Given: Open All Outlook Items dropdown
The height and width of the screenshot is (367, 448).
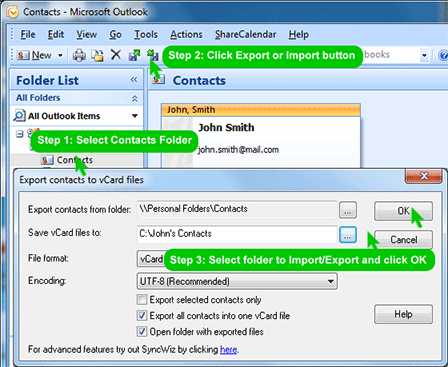Looking at the screenshot, I should tap(135, 116).
